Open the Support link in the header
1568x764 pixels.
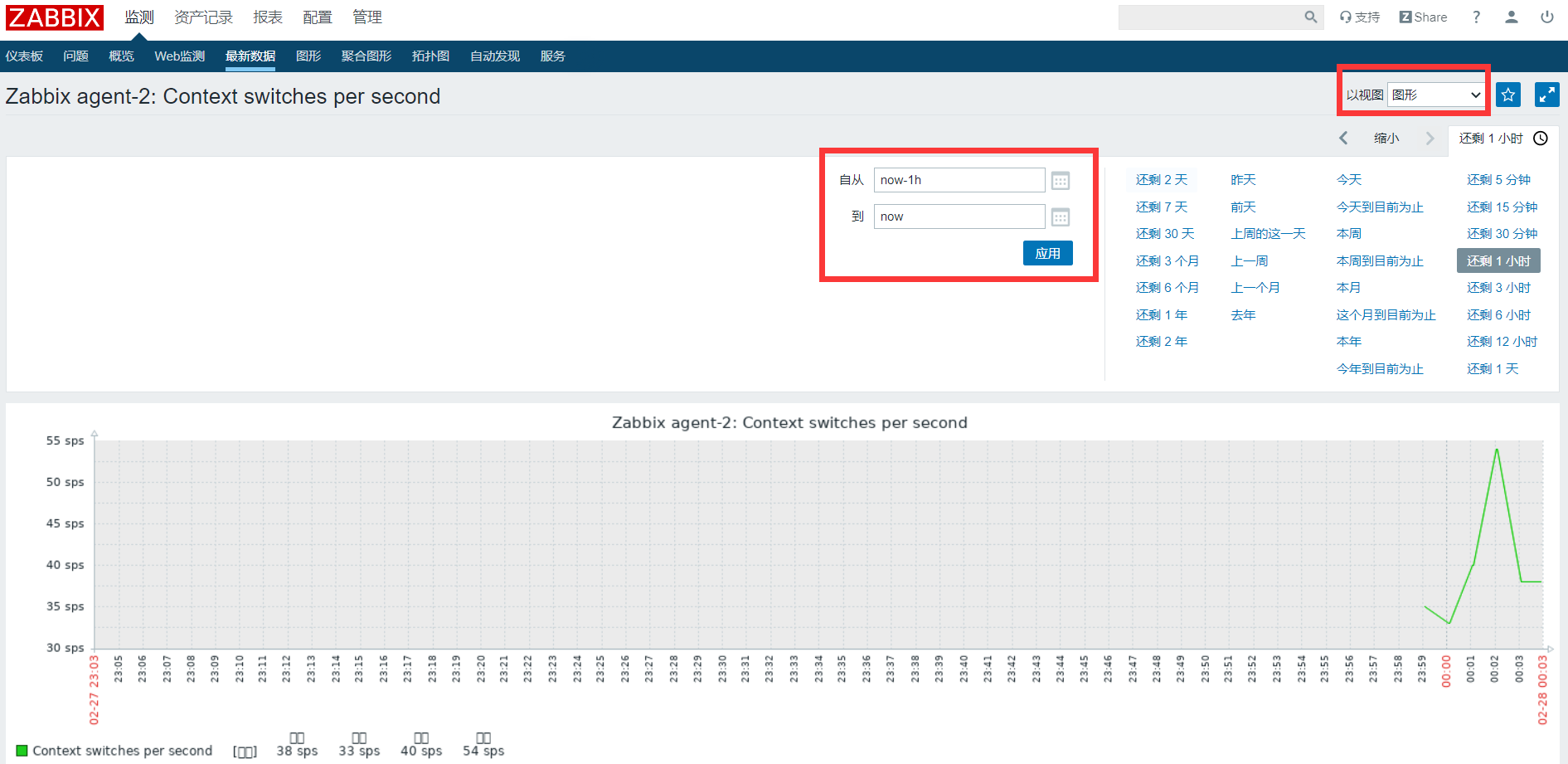click(x=1360, y=17)
